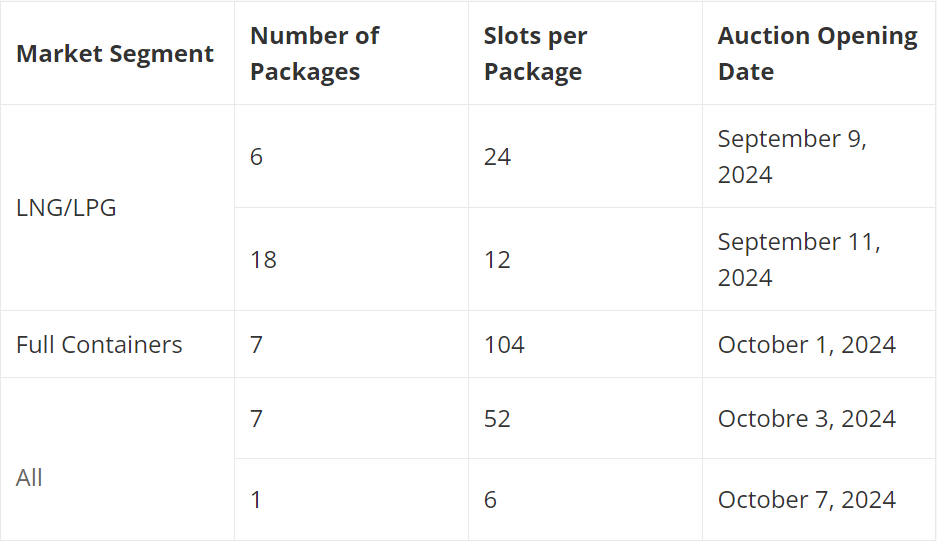This screenshot has width=937, height=541.
Task: Select the Auction Opening Date header
Action: (817, 54)
